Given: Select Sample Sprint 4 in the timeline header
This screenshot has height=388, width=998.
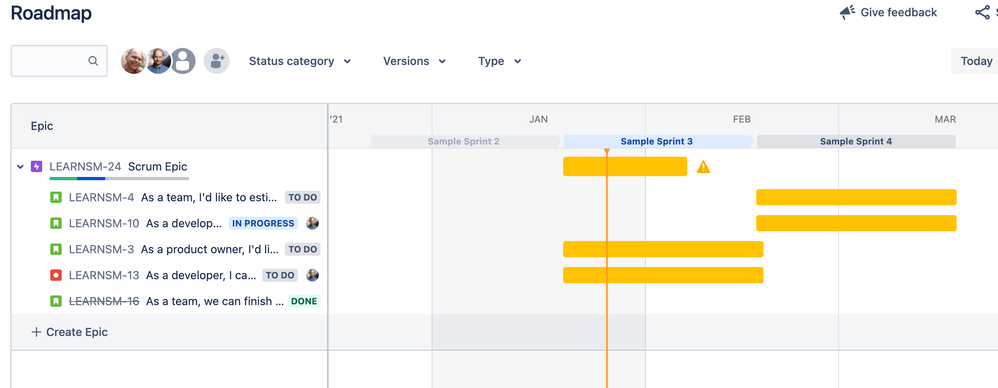Looking at the screenshot, I should tap(856, 141).
